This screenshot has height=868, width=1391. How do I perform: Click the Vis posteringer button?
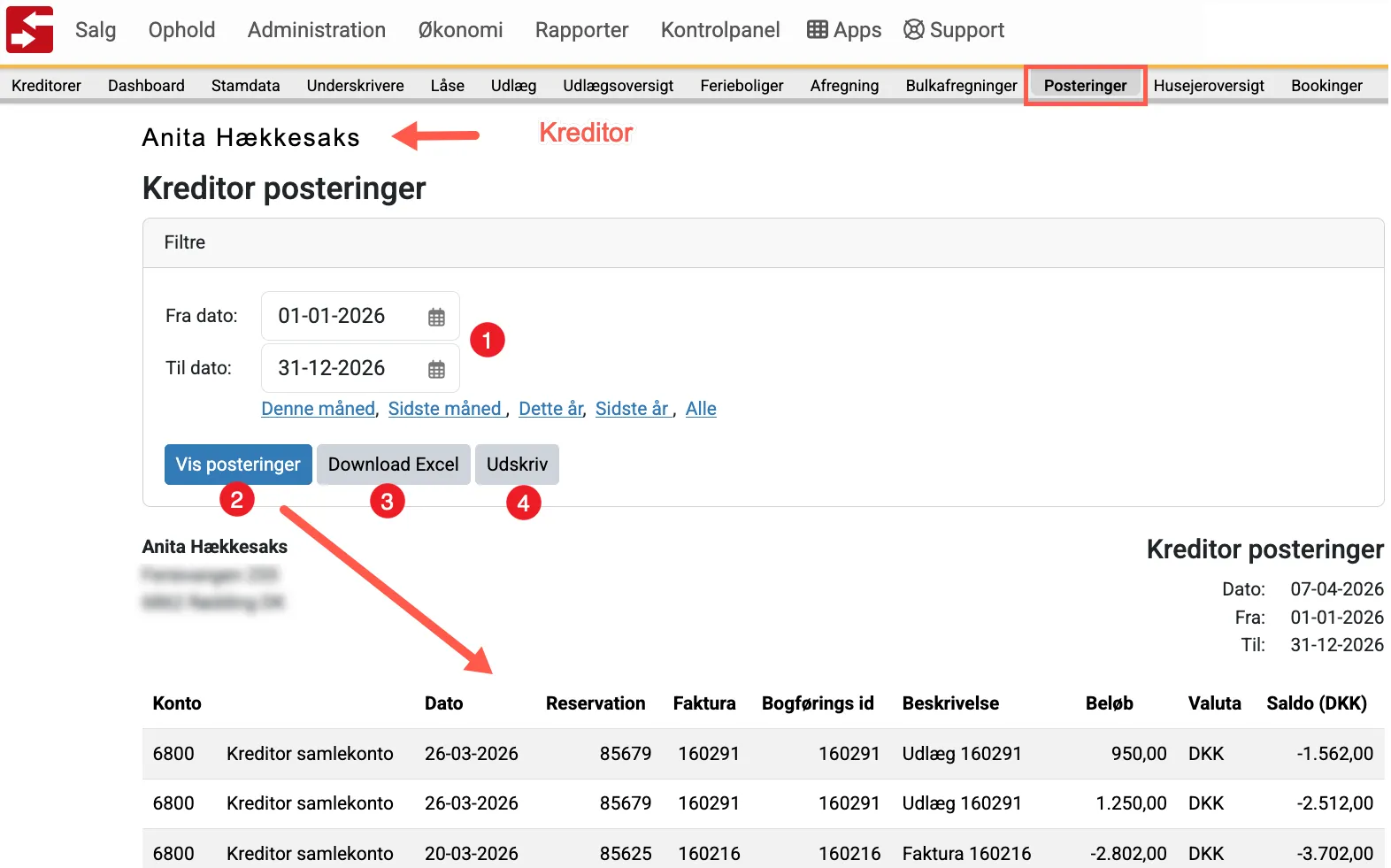(238, 465)
